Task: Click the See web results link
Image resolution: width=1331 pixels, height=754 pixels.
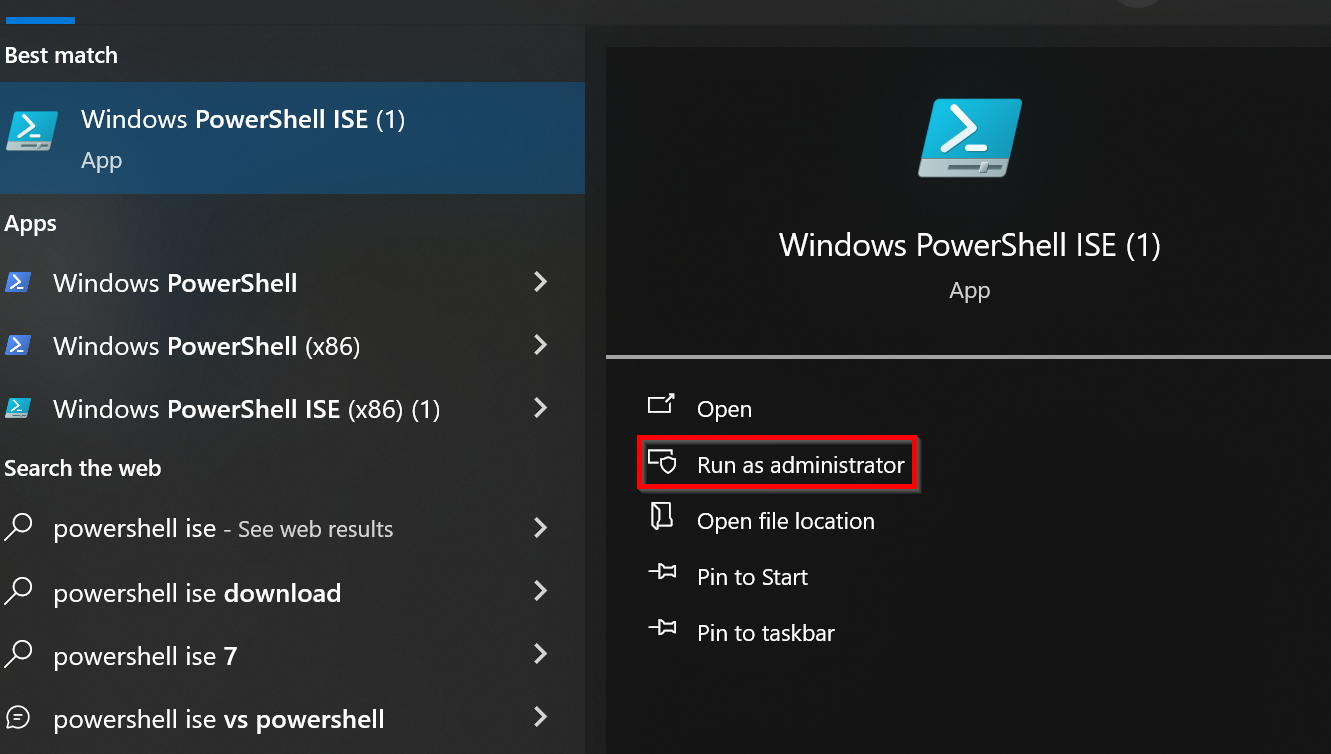Action: 316,528
